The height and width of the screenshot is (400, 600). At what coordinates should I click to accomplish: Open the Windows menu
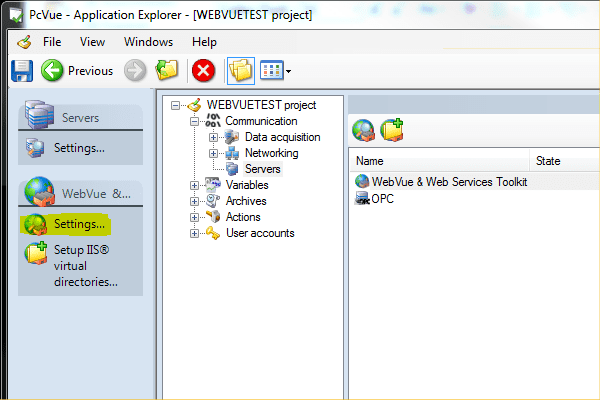click(148, 42)
